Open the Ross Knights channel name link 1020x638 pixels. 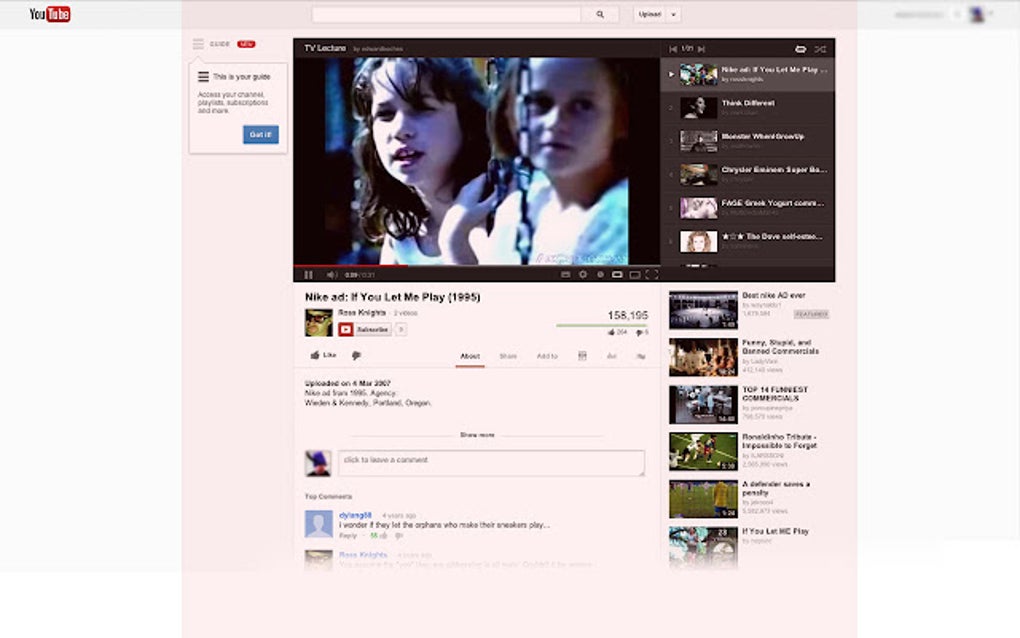coord(362,313)
